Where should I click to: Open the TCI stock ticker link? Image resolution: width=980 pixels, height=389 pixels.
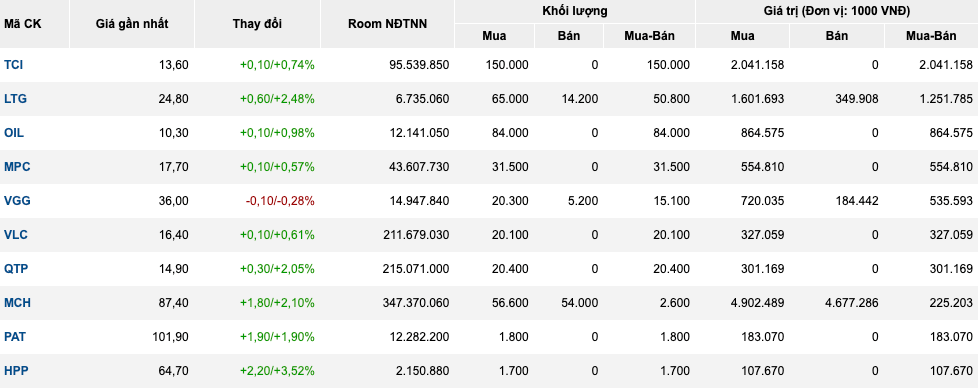14,64
